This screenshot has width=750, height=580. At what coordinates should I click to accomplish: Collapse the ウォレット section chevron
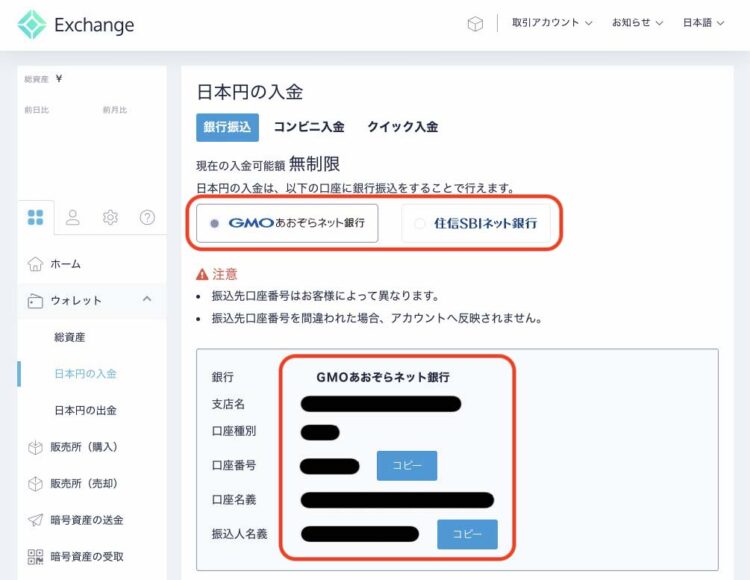147,299
